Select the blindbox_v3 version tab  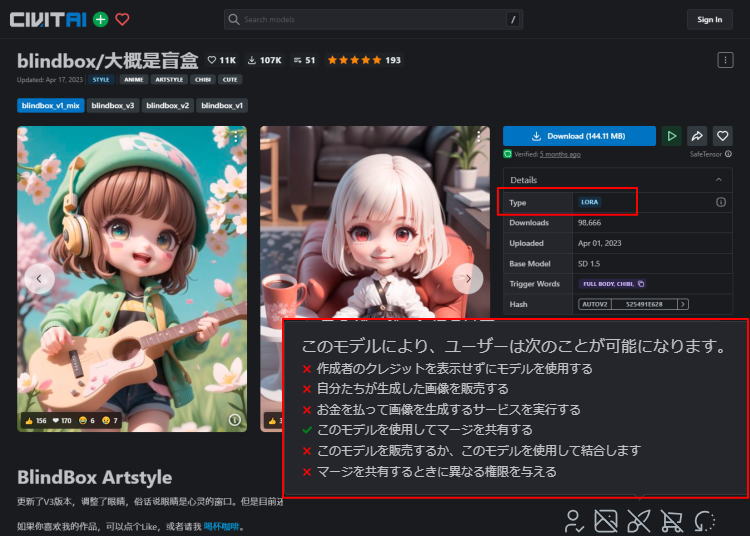112,105
